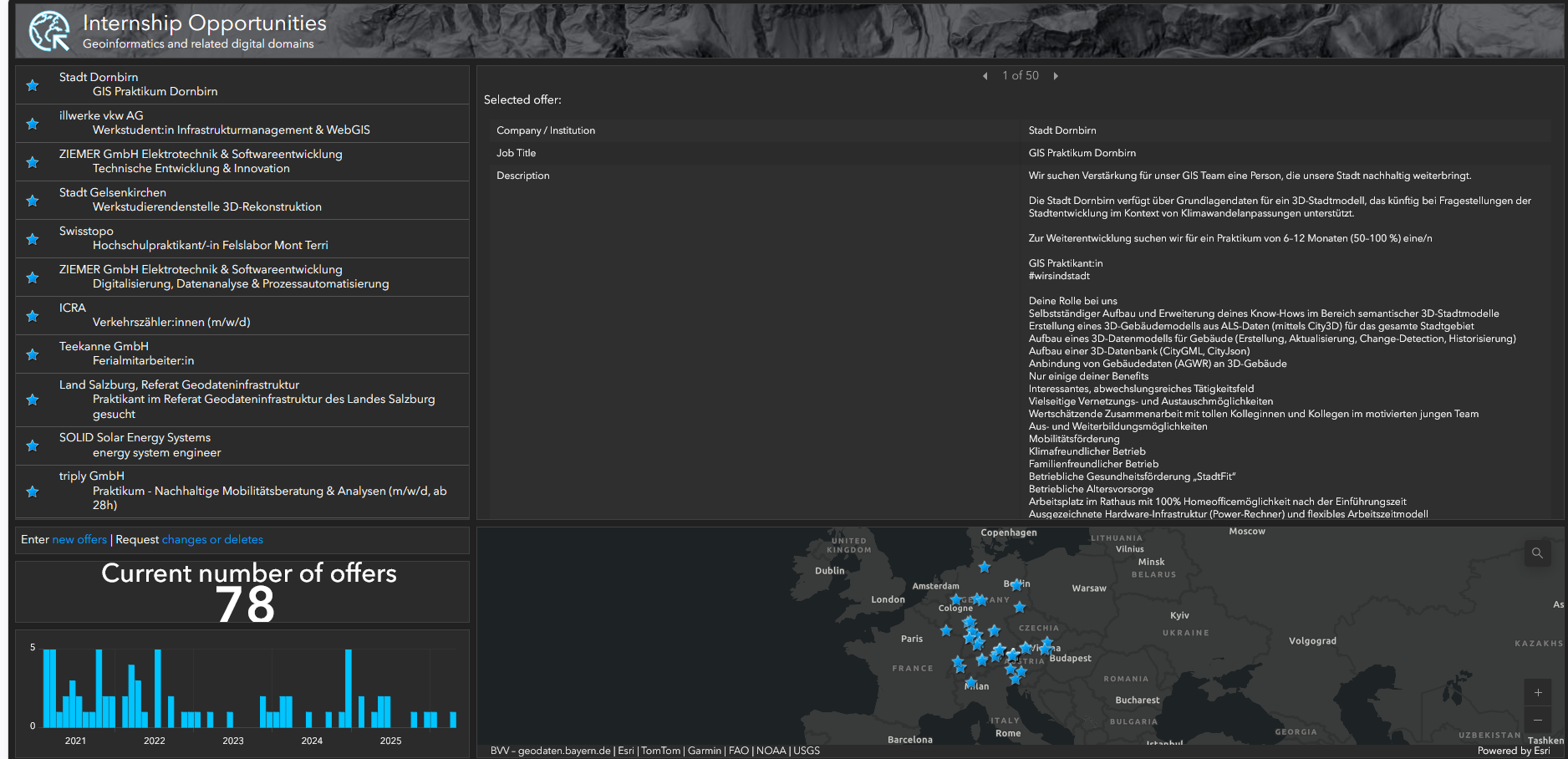This screenshot has height=759, width=1568.
Task: Click the 1 of 50 pagination label
Action: (1021, 76)
